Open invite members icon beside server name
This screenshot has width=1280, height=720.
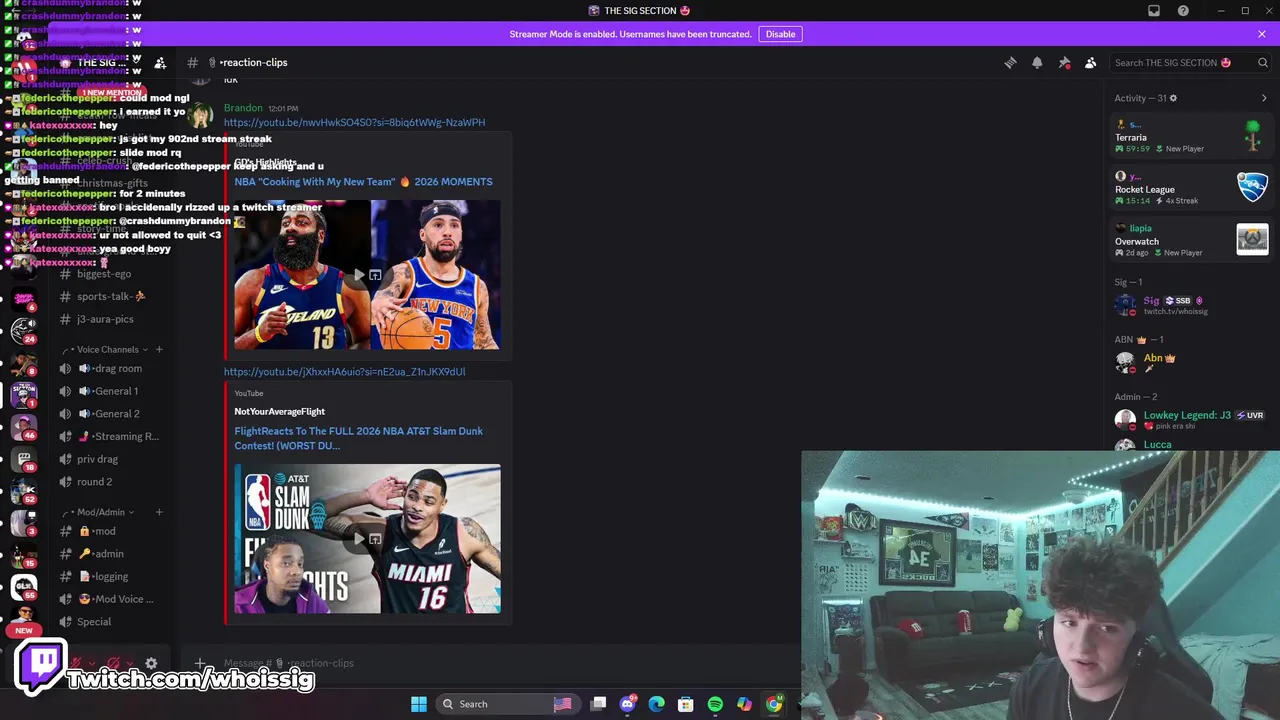pyautogui.click(x=160, y=62)
